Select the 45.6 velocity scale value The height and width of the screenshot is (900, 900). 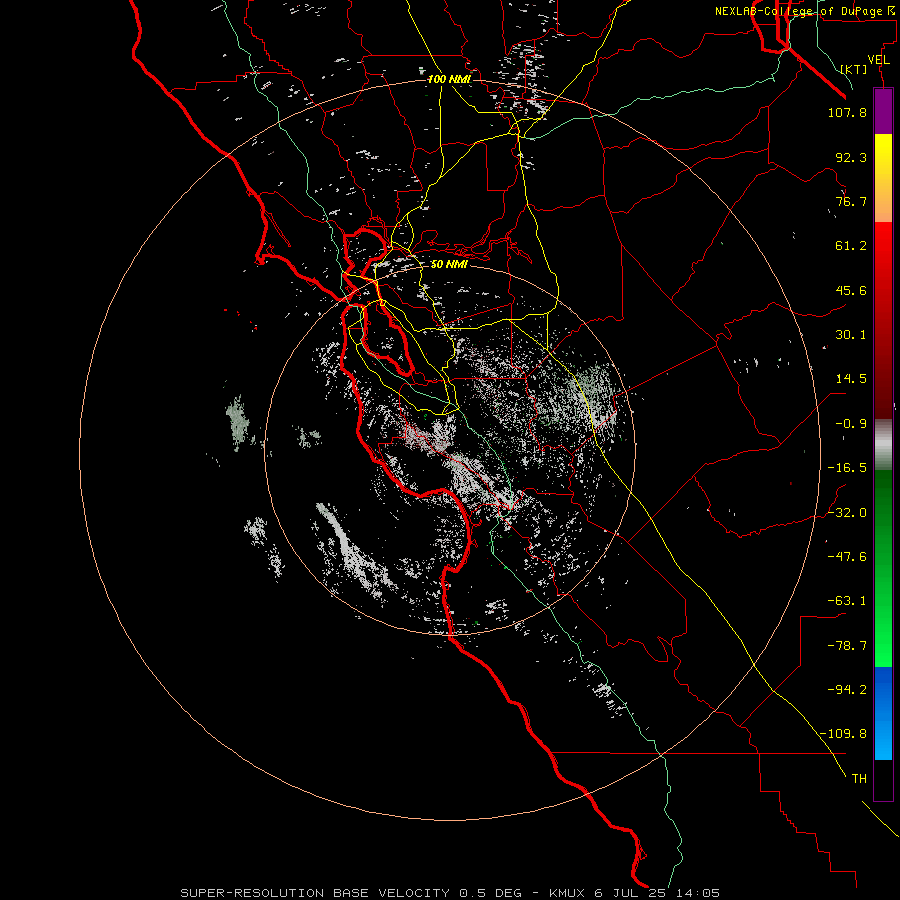click(x=851, y=290)
